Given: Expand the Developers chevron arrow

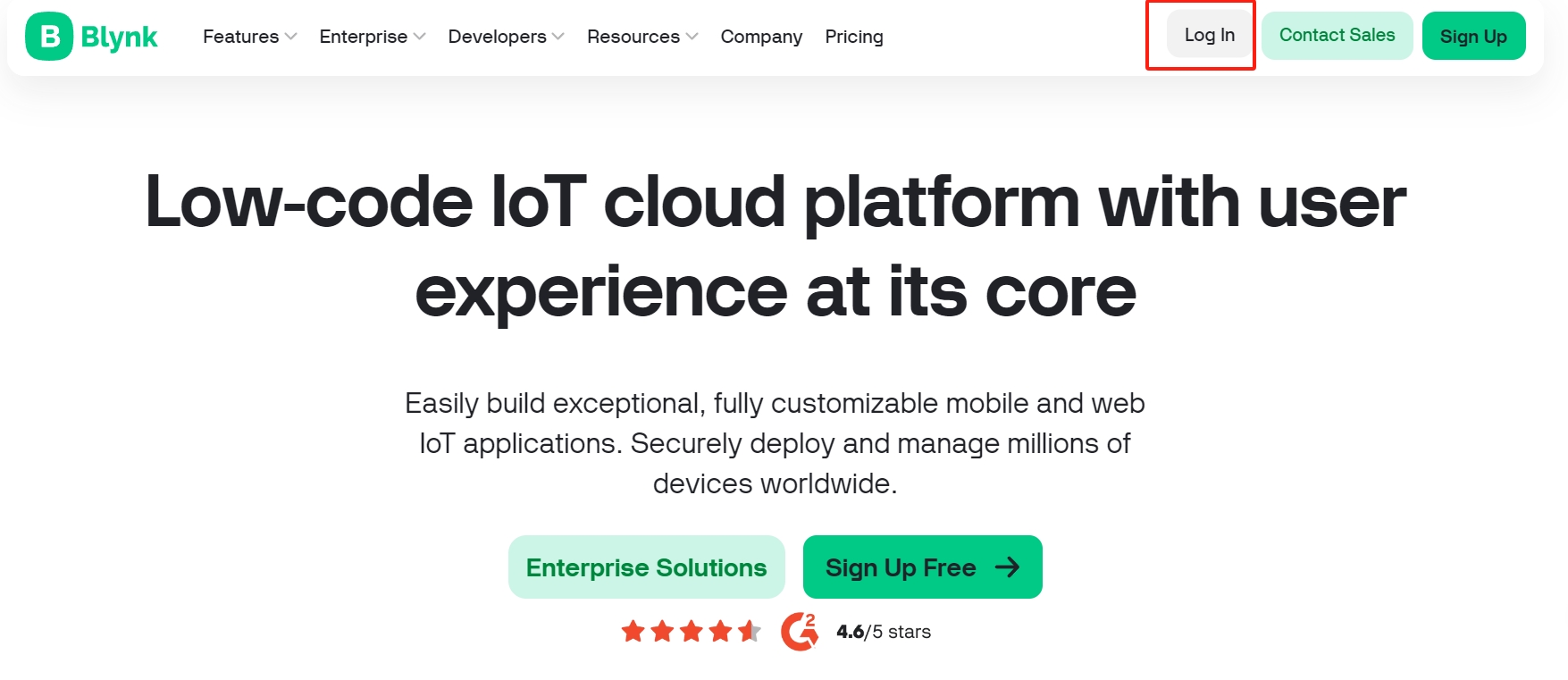Looking at the screenshot, I should [x=558, y=37].
